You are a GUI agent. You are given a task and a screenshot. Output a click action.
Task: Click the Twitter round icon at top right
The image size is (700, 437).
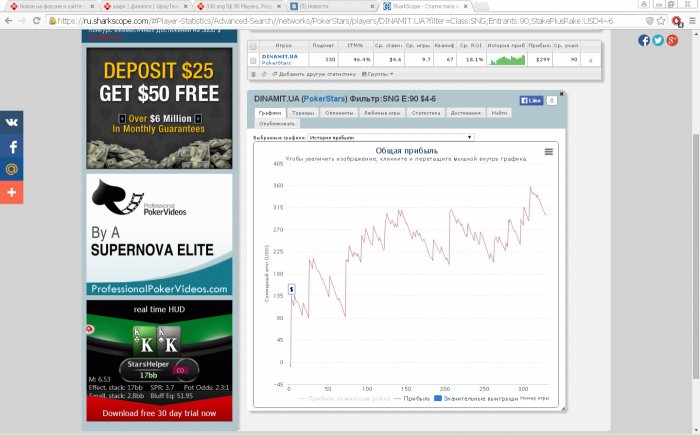click(658, 40)
